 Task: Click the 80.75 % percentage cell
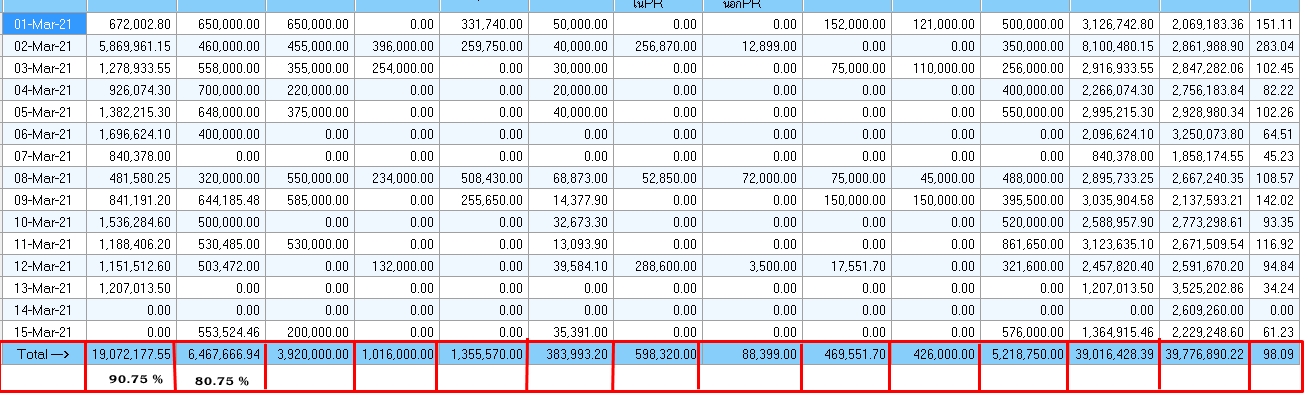221,380
